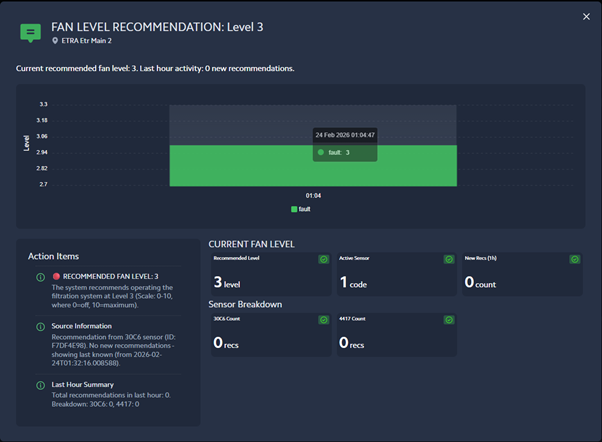
Task: Click the filtration system Level 3 description text
Action: pos(112,296)
